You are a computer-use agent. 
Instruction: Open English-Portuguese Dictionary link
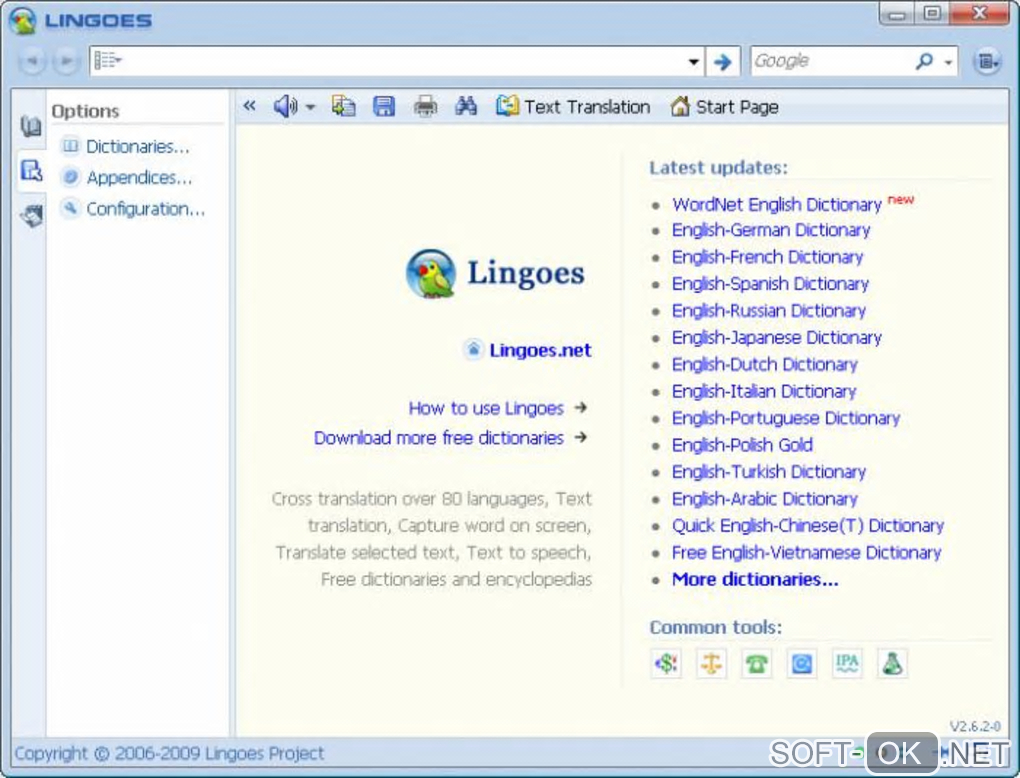[786, 418]
